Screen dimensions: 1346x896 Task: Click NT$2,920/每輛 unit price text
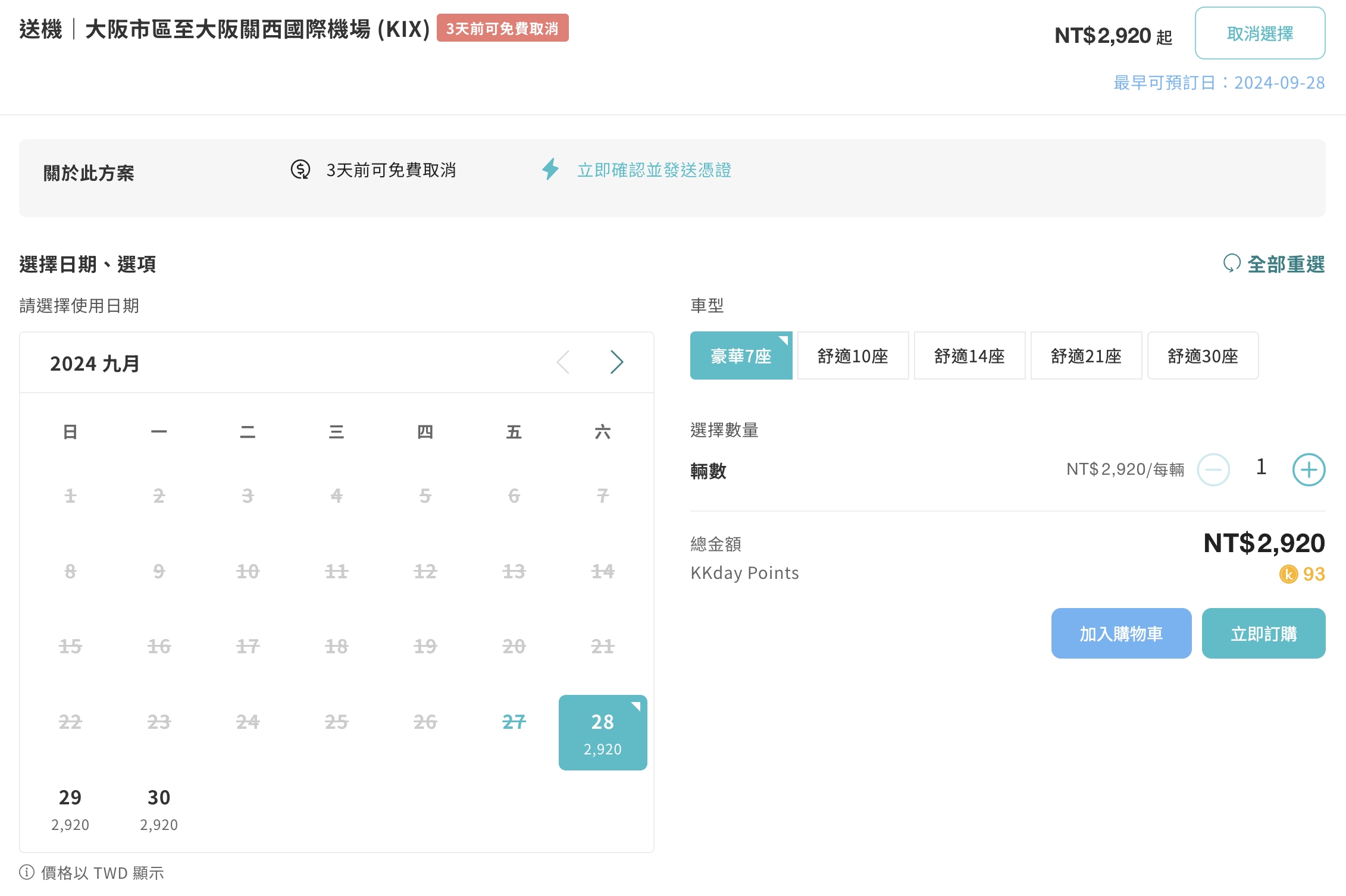tap(1125, 469)
